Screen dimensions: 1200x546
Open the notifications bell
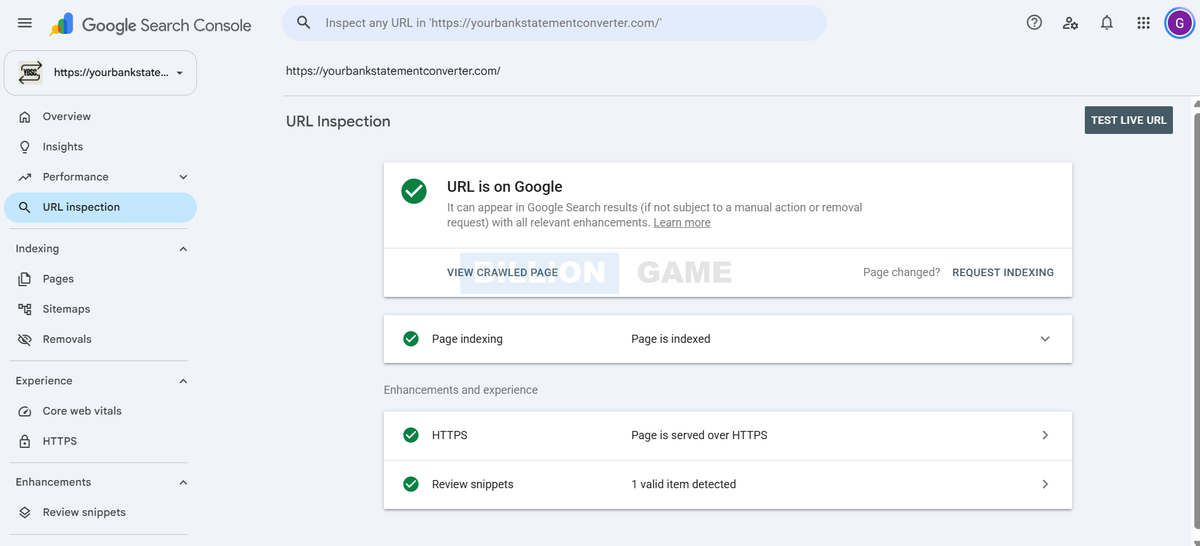pyautogui.click(x=1107, y=23)
